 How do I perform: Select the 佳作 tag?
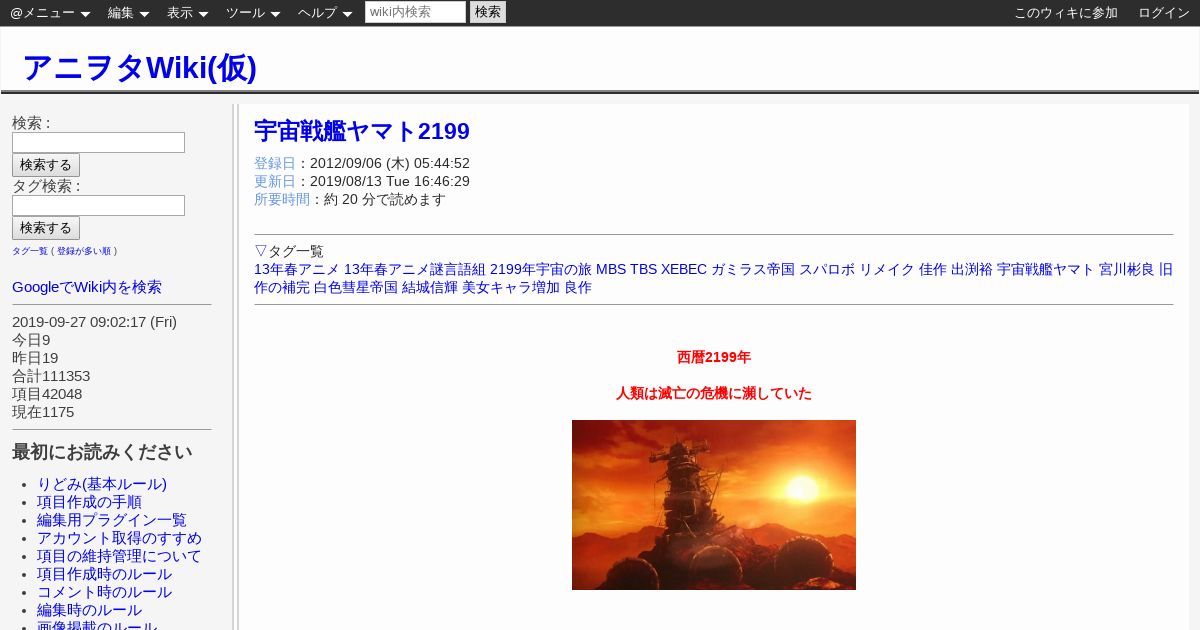pyautogui.click(x=933, y=269)
